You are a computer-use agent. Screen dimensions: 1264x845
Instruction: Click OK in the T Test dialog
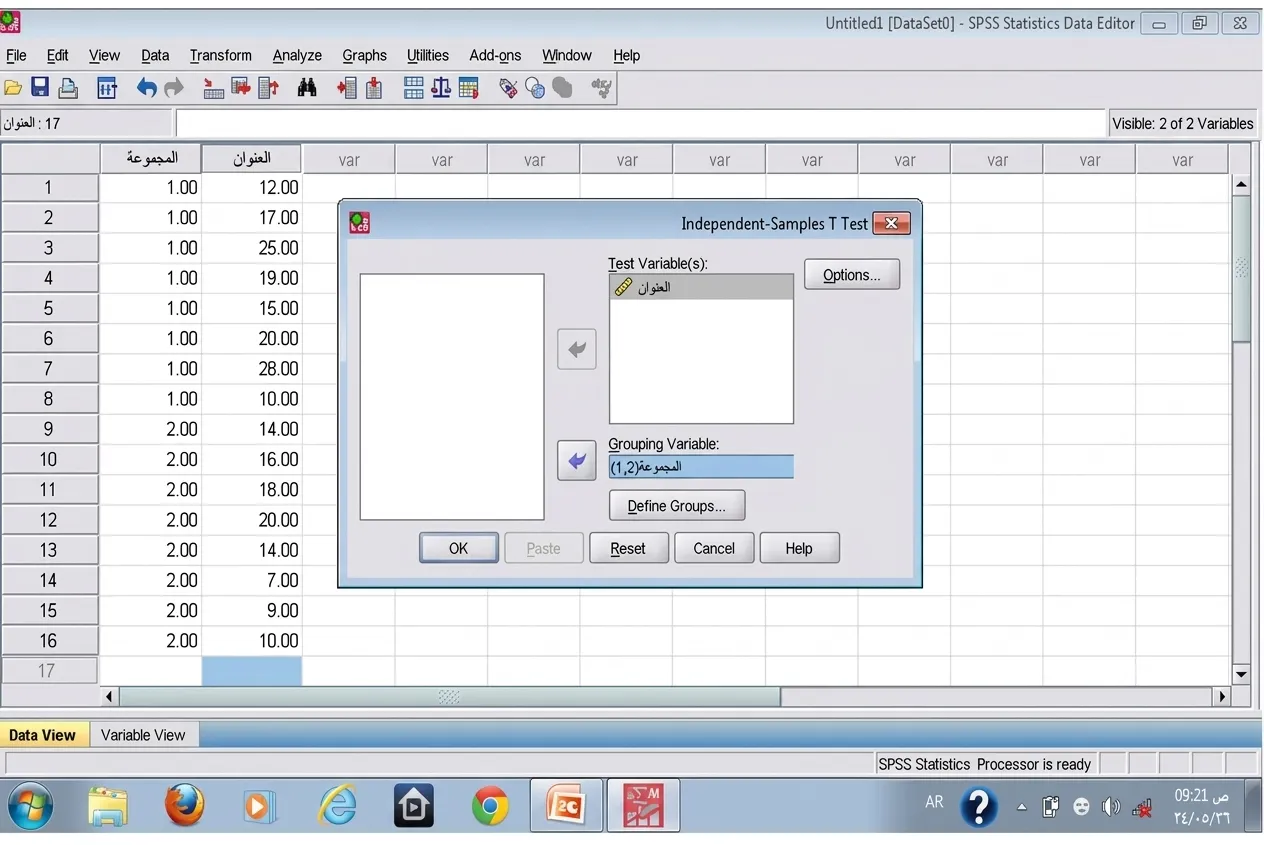[458, 548]
